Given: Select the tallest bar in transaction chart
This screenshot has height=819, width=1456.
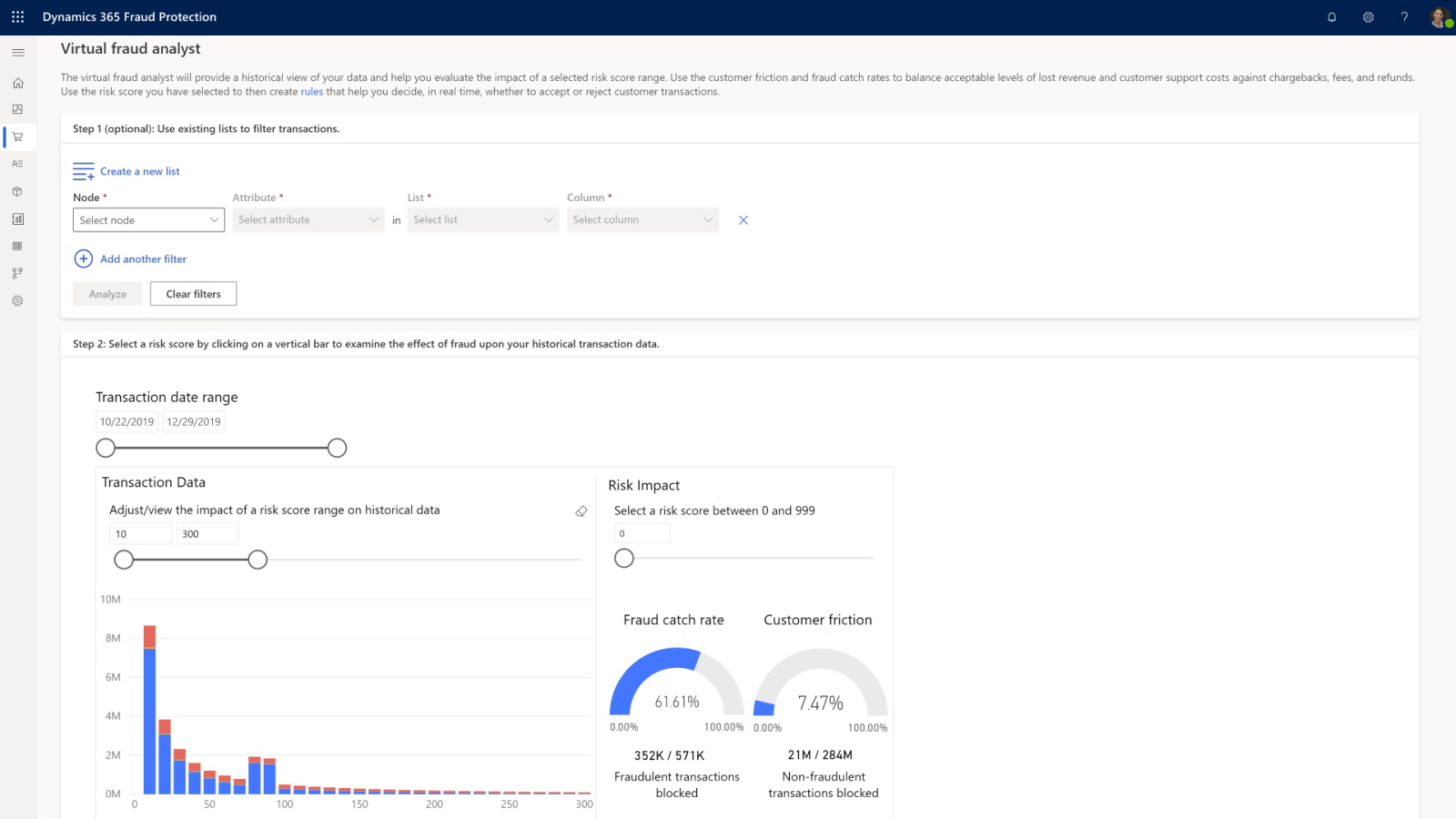Looking at the screenshot, I should point(149,710).
